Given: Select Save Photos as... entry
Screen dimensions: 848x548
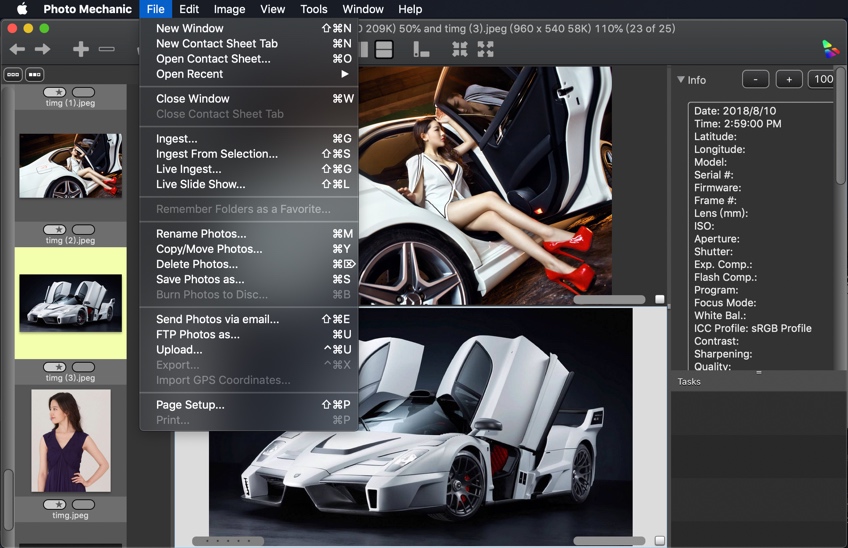Looking at the screenshot, I should pos(249,279).
